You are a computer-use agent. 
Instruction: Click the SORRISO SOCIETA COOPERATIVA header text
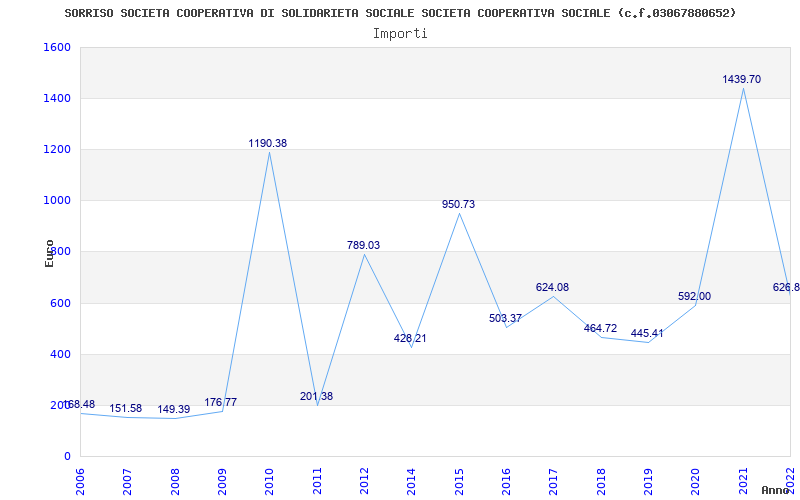[x=401, y=13]
